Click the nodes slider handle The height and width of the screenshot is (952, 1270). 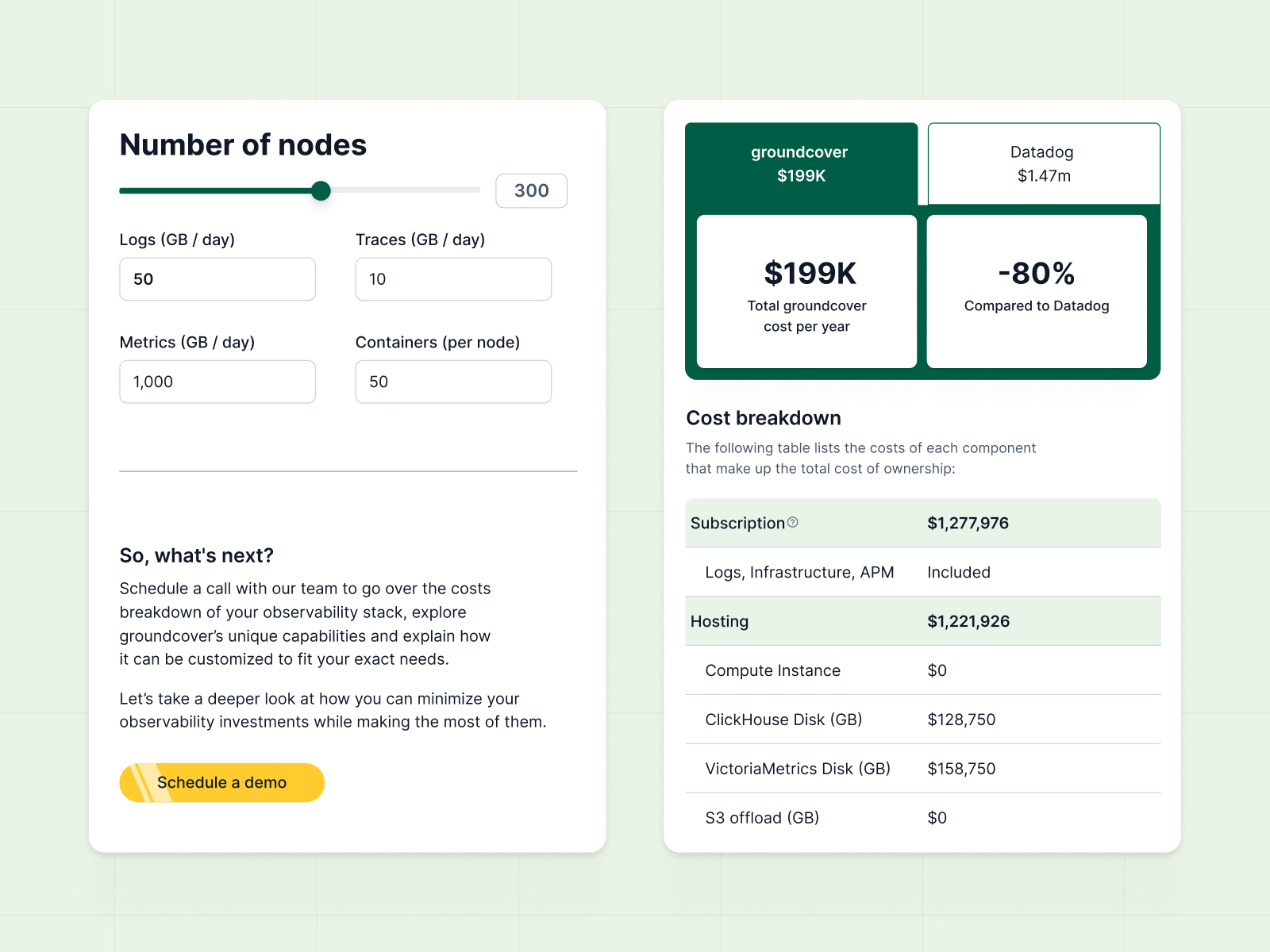(x=321, y=190)
